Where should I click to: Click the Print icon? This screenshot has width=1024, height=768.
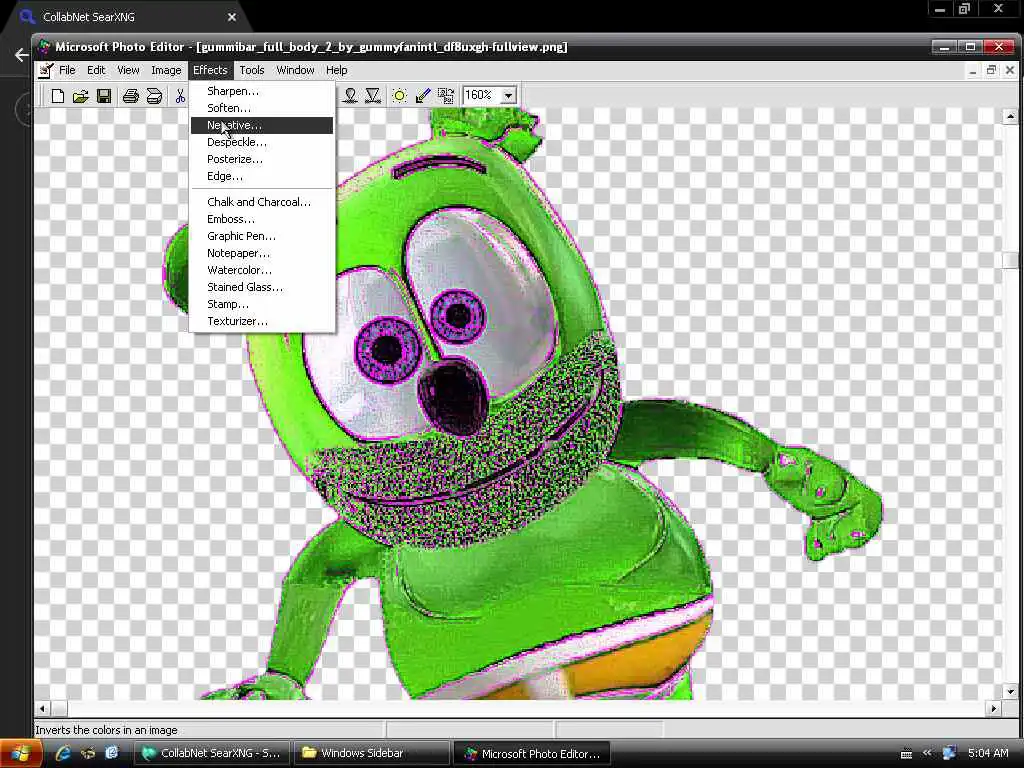pyautogui.click(x=131, y=97)
